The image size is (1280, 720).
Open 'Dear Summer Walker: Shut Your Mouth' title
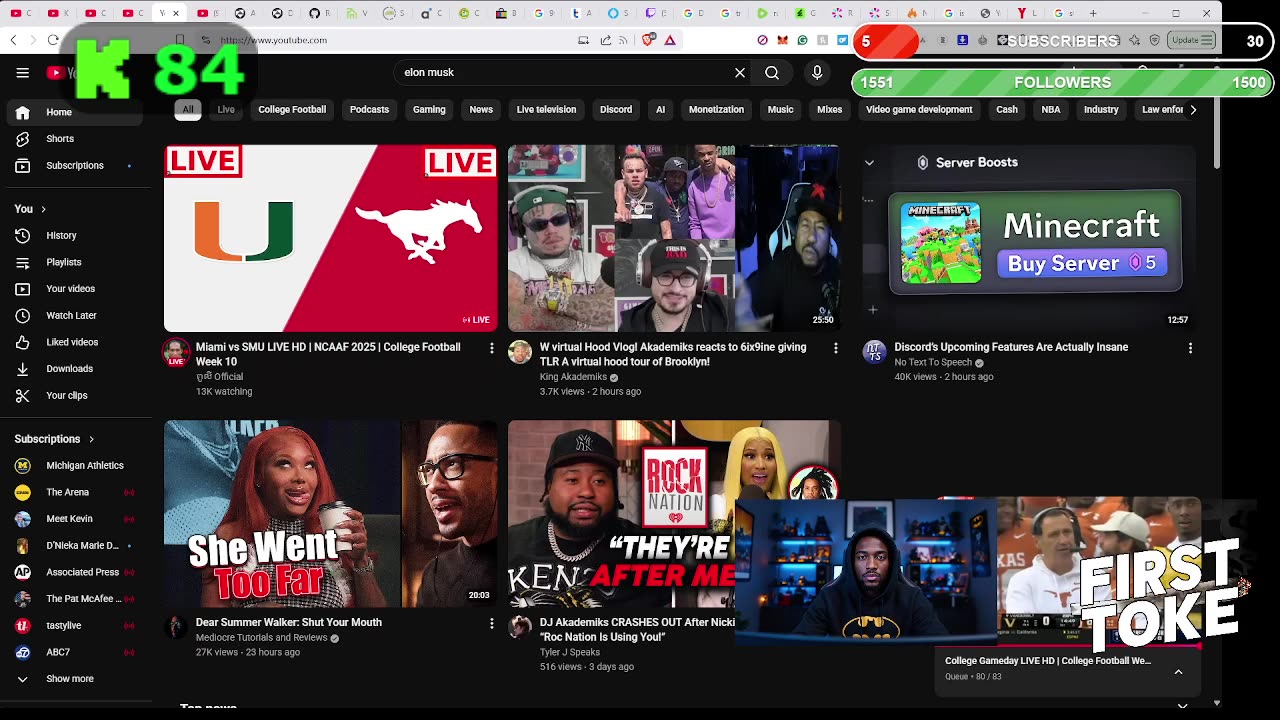(x=289, y=622)
